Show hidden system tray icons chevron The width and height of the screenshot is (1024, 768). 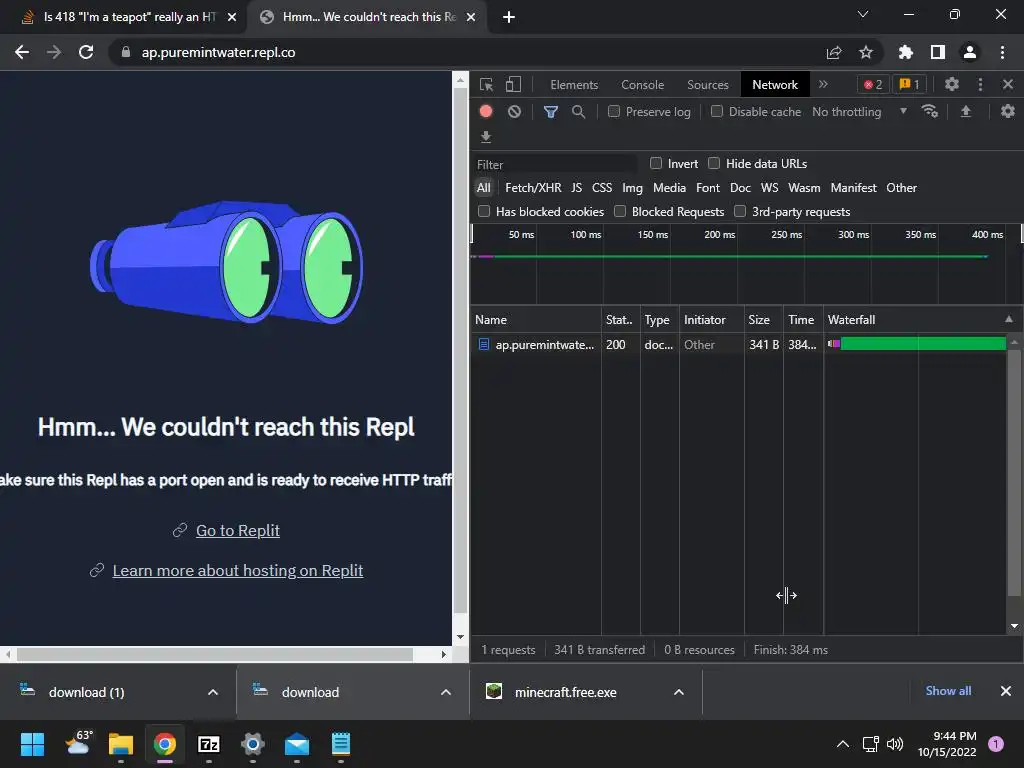pos(843,744)
